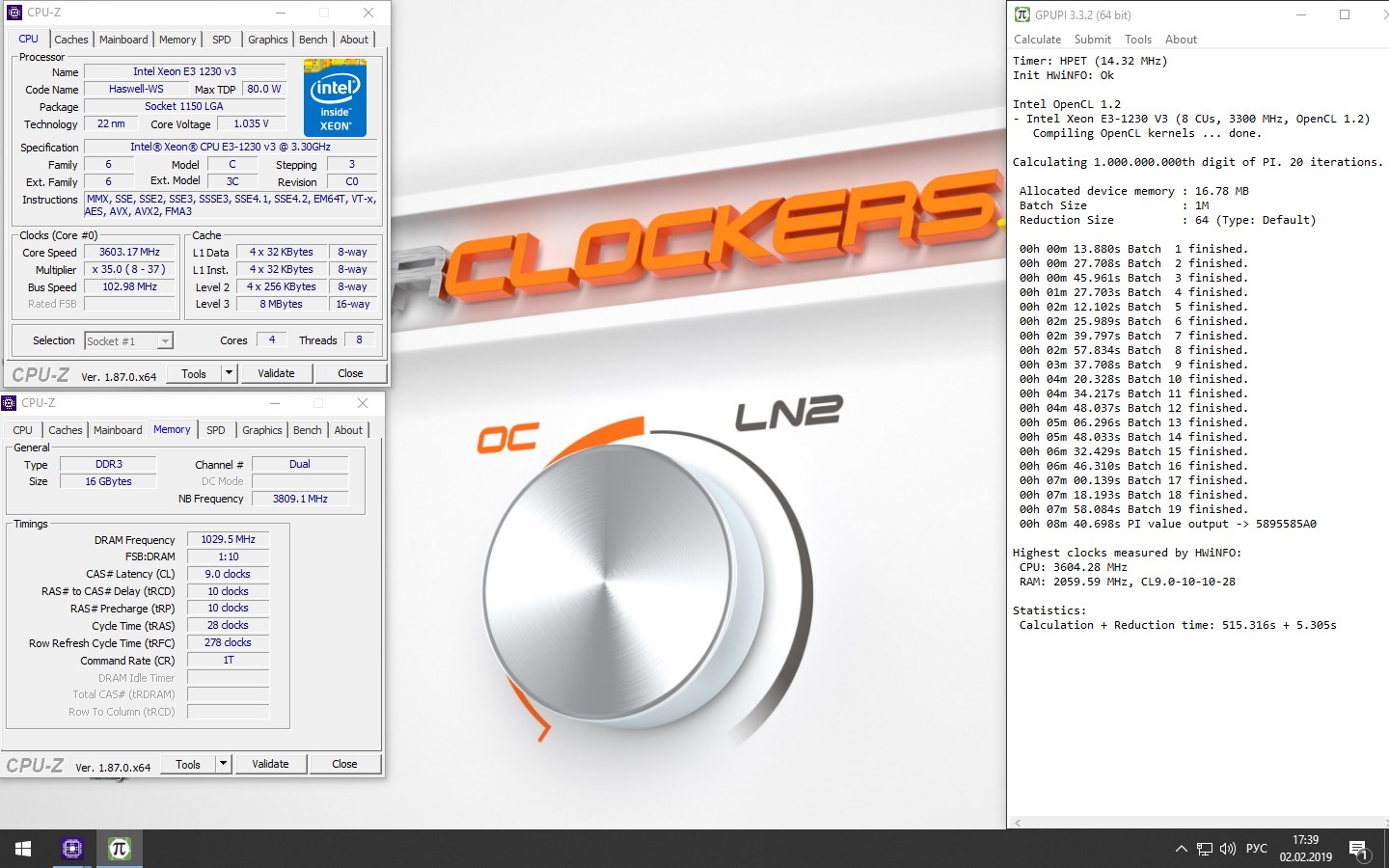Close the Memory CPU-Z window via X

point(363,403)
